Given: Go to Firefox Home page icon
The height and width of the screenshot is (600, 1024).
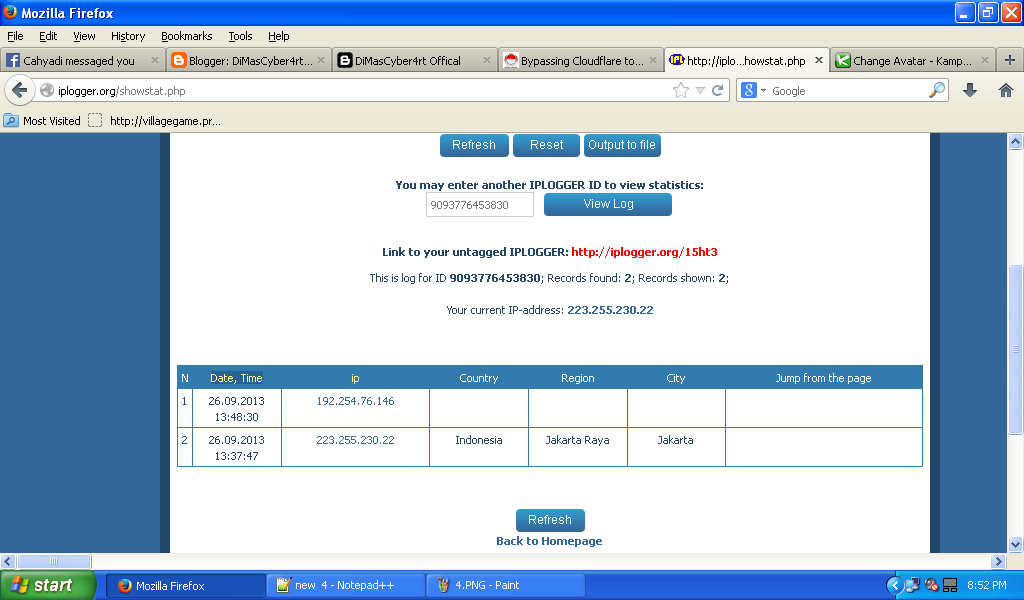Looking at the screenshot, I should (1006, 90).
